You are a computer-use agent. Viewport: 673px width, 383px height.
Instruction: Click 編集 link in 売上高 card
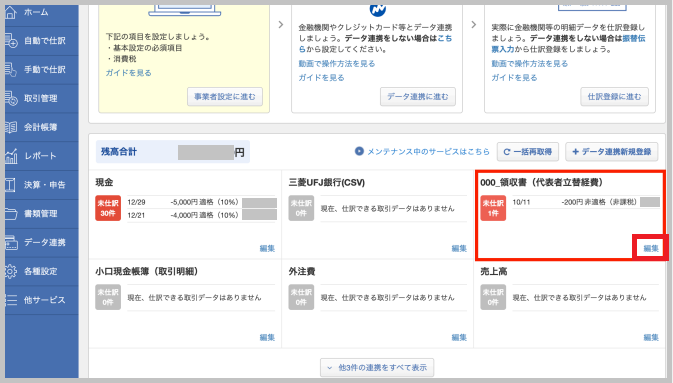point(651,337)
